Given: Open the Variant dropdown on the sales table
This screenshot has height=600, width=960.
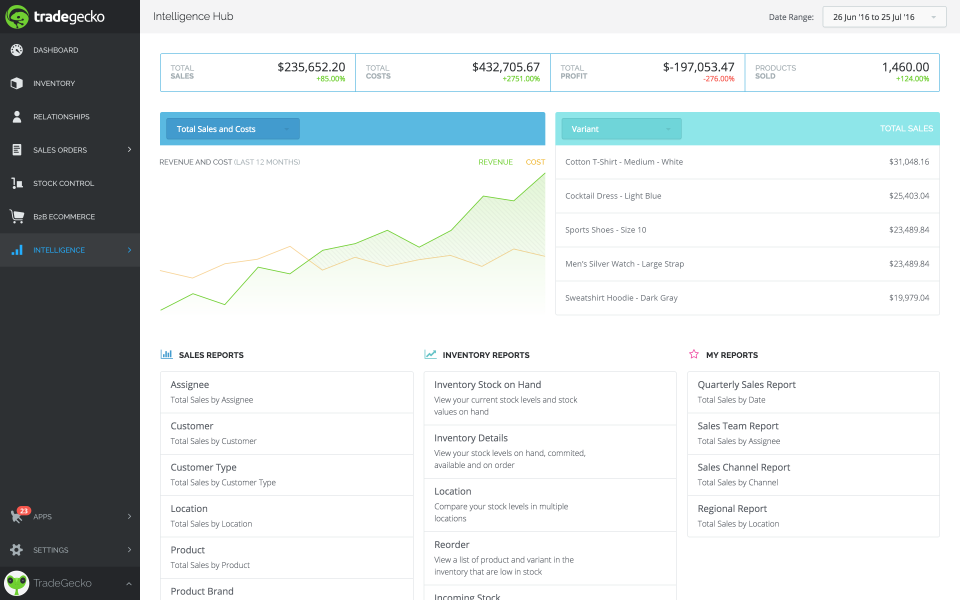Looking at the screenshot, I should click(x=620, y=128).
